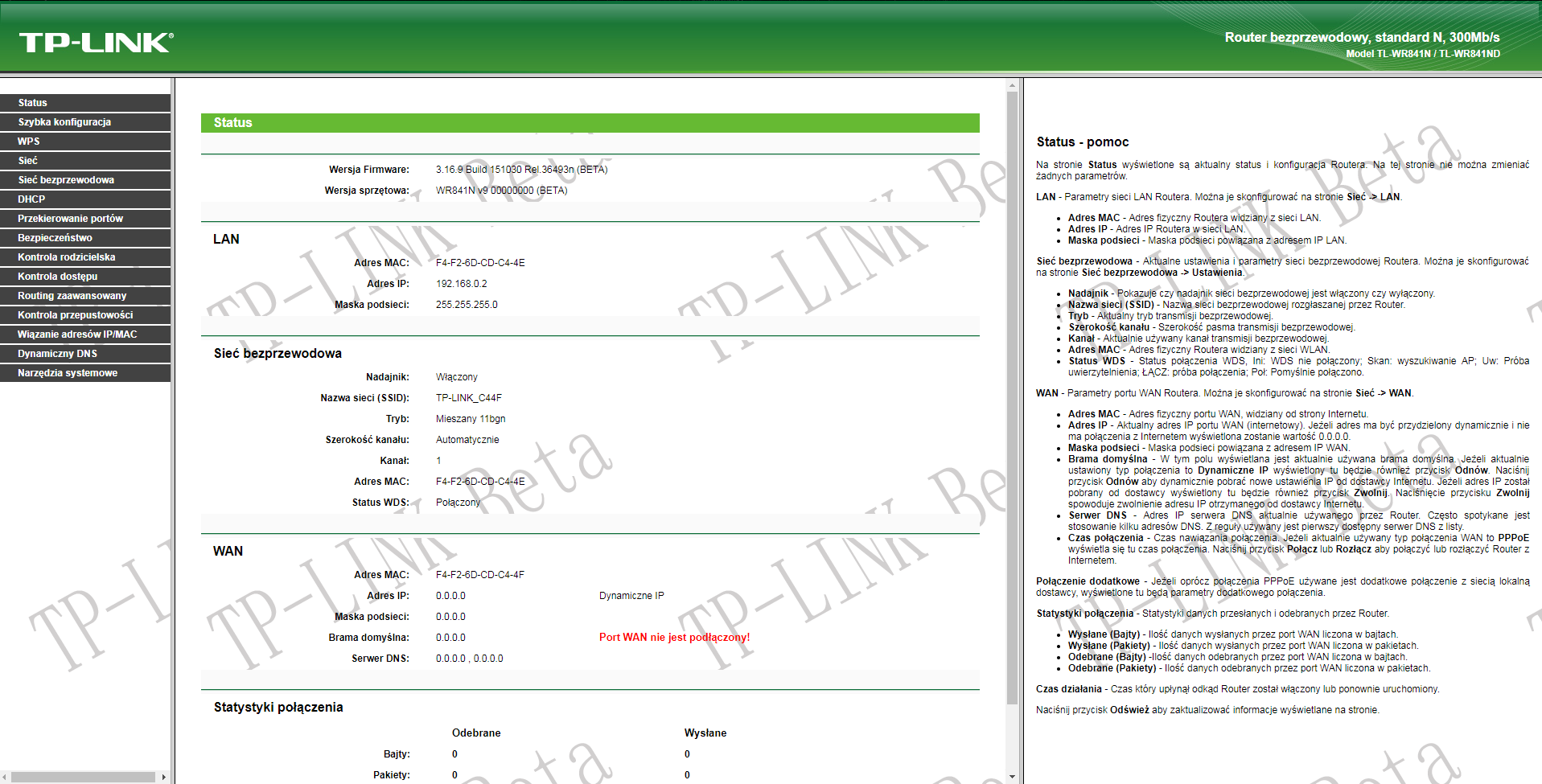Screen dimensions: 1542x784
Task: Open Kontrola dostępu menu item
Action: click(85, 277)
